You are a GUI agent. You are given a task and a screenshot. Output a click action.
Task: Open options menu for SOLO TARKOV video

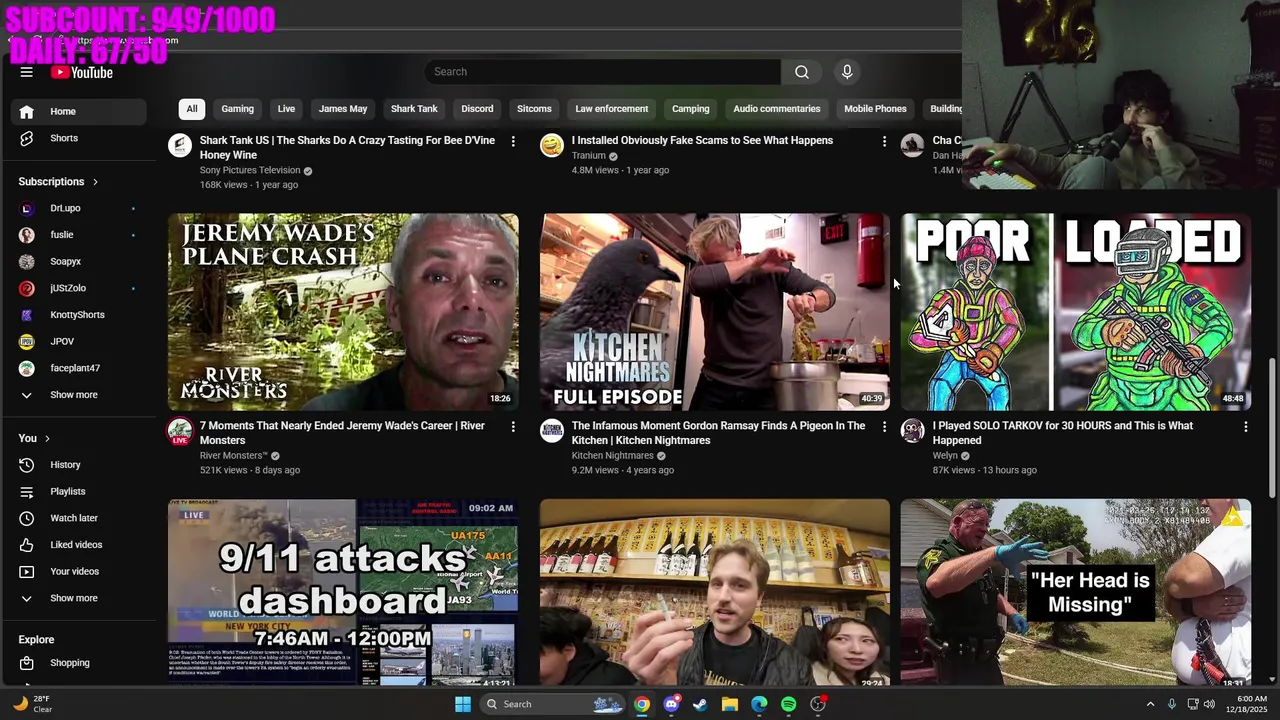[1245, 427]
